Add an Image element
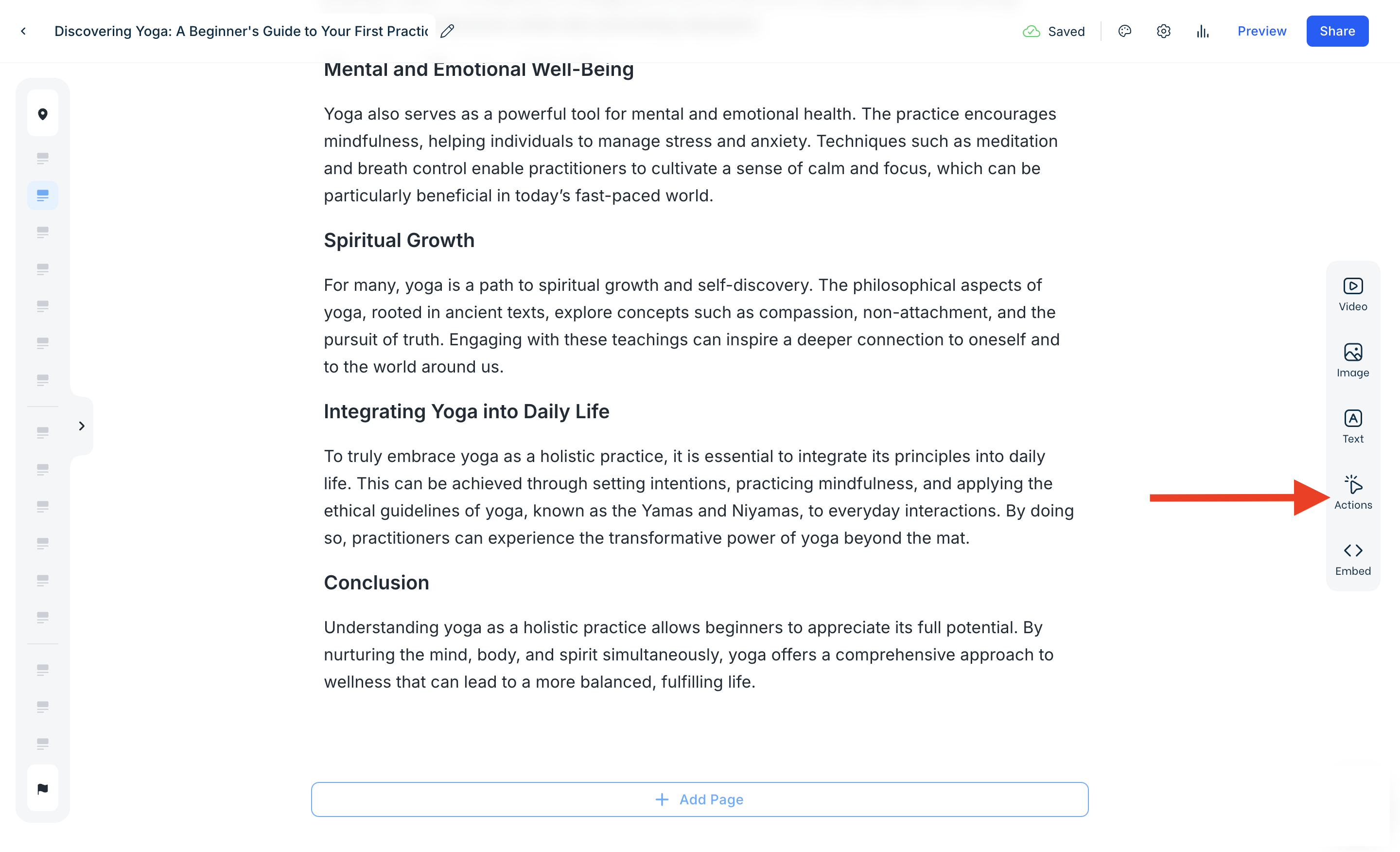Screen dimensions: 1400x852 coord(1352,360)
